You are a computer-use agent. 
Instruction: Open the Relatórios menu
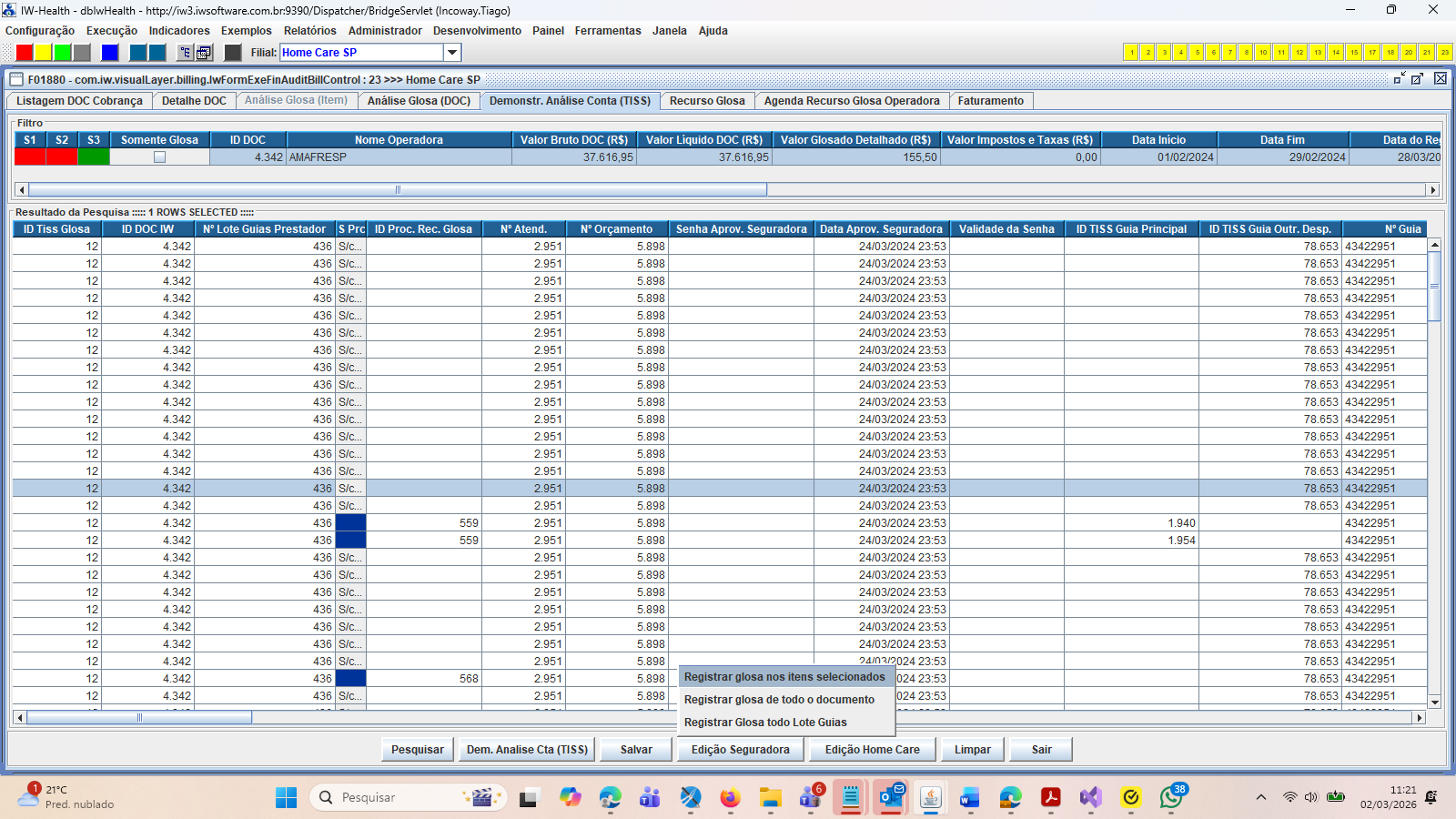click(x=309, y=31)
